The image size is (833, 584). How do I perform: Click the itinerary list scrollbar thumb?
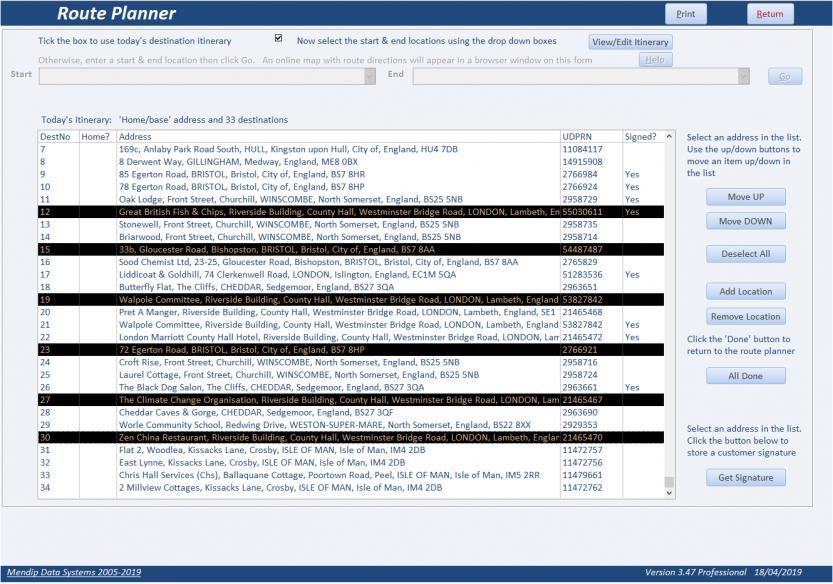669,482
